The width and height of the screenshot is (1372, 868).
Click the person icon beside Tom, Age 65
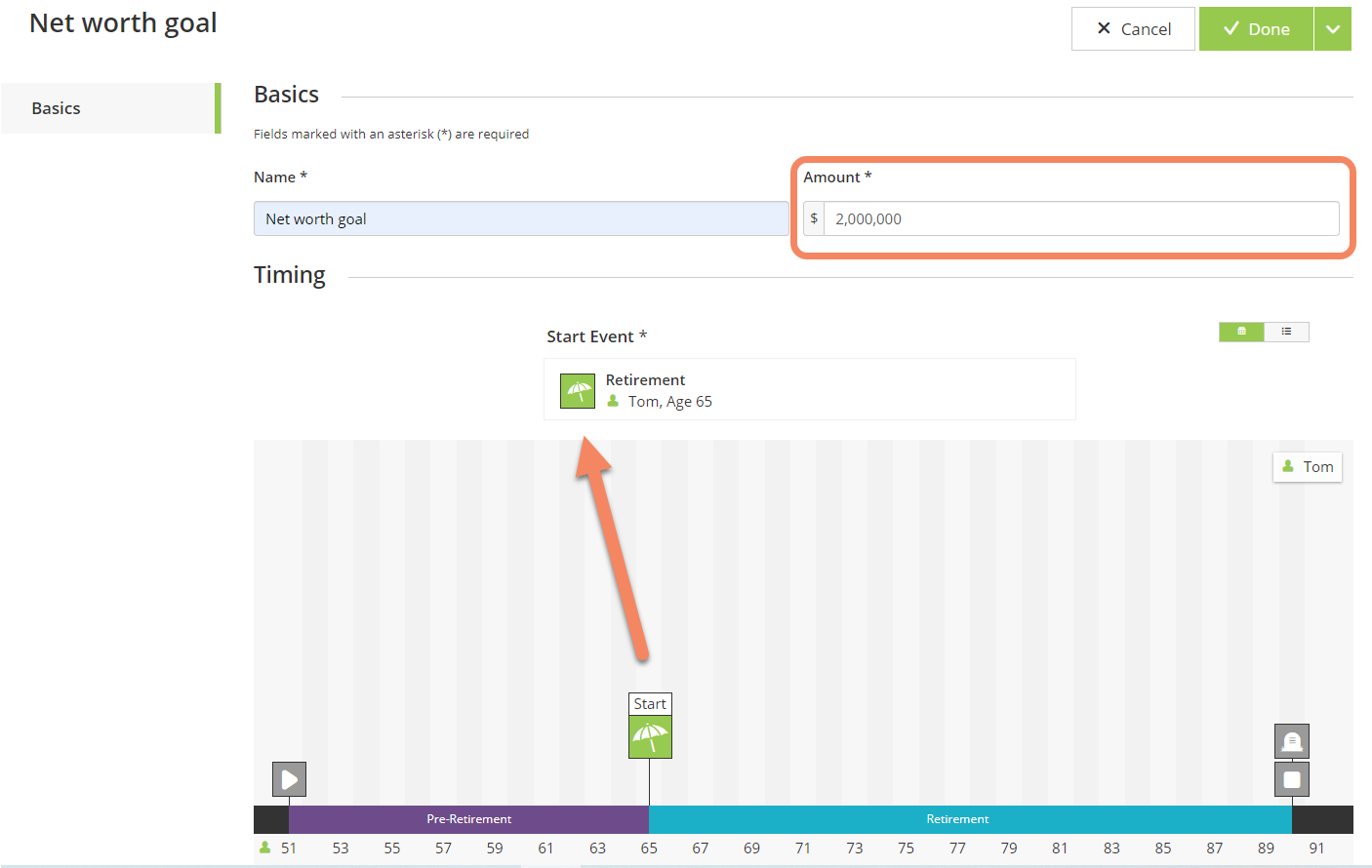click(613, 402)
